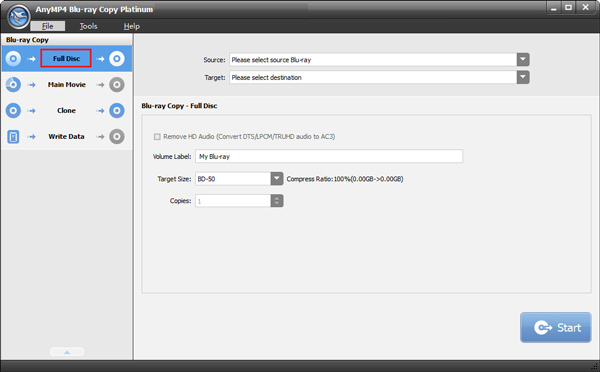Click the blue target disc in Clone row

pyautogui.click(x=117, y=111)
